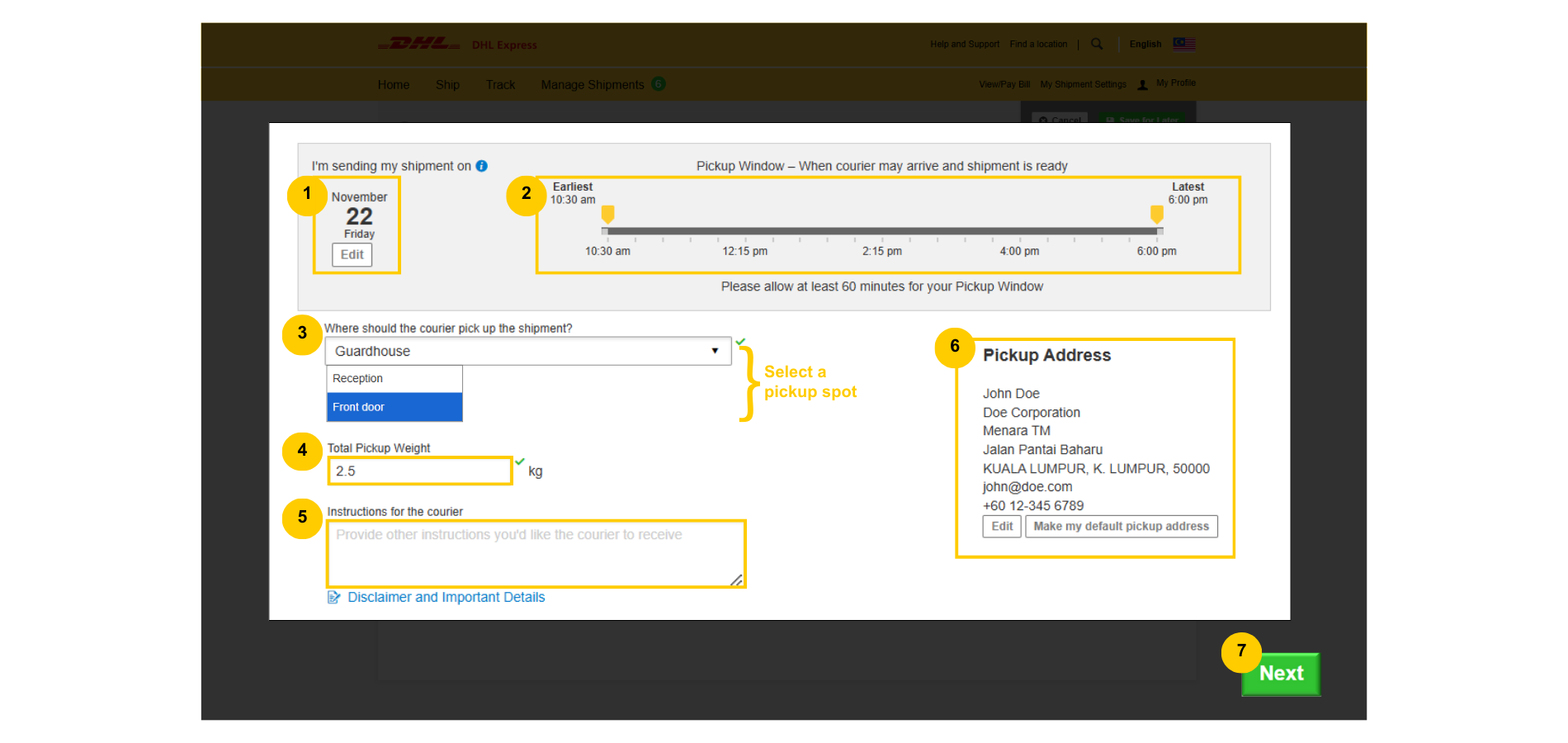
Task: Click the Earliest 10:30 am slider handle
Action: pyautogui.click(x=608, y=215)
